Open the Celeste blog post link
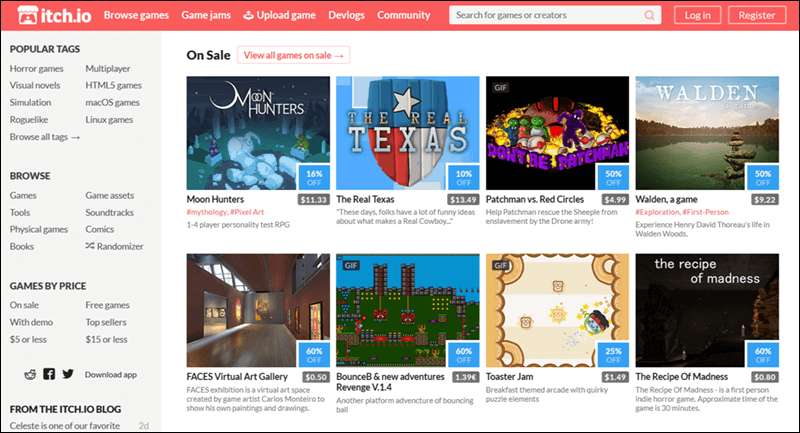 (65, 426)
